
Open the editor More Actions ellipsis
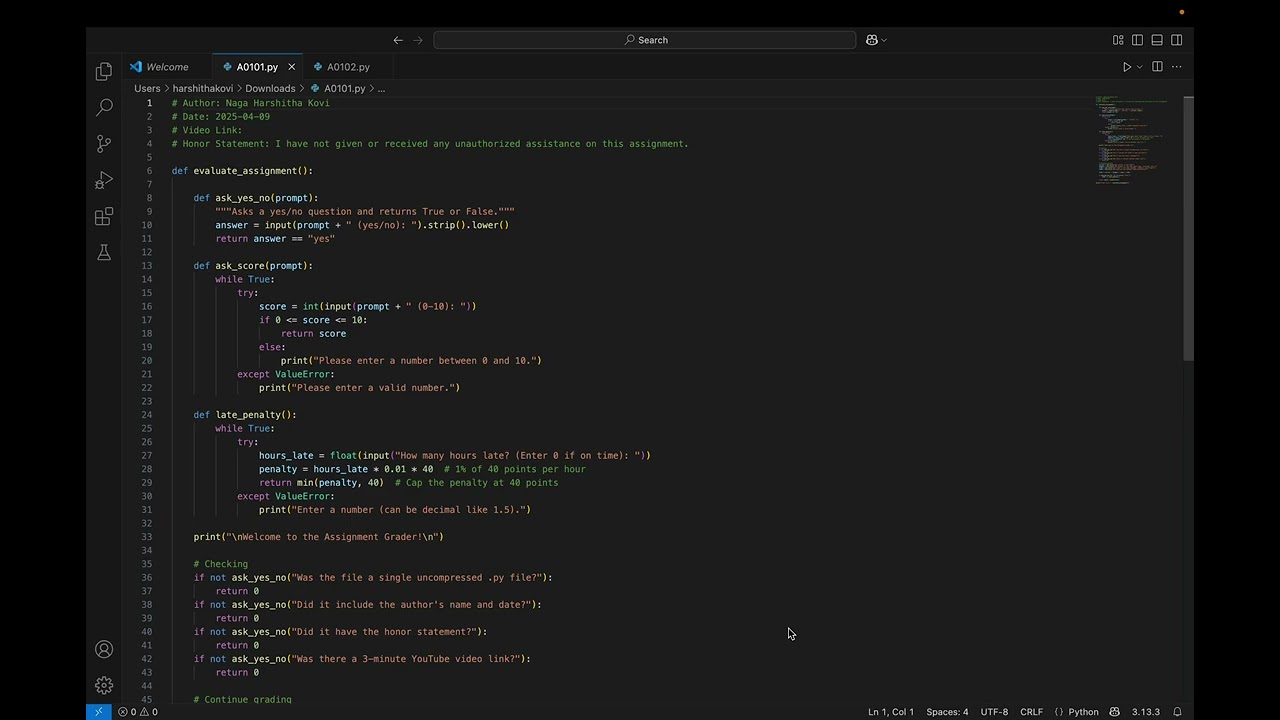click(x=1177, y=67)
